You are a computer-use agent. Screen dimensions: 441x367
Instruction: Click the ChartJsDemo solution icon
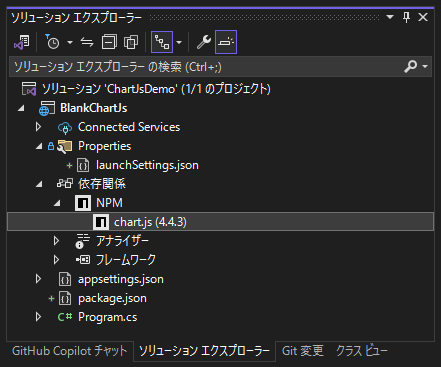29,89
